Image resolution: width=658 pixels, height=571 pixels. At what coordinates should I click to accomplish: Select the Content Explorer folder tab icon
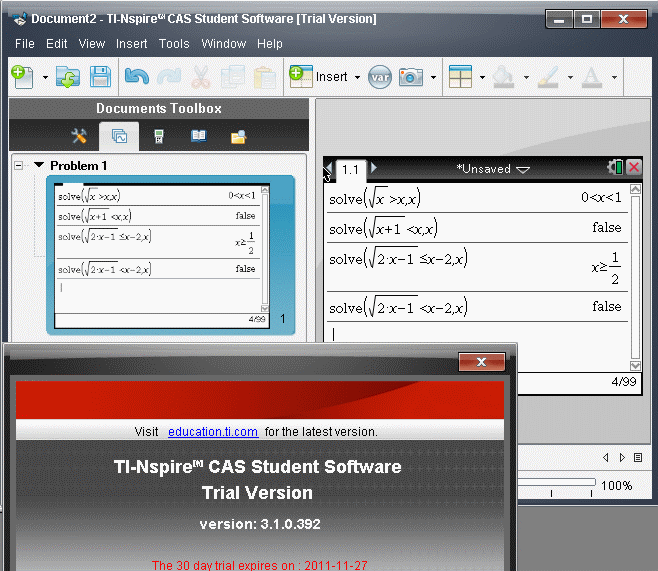[238, 137]
